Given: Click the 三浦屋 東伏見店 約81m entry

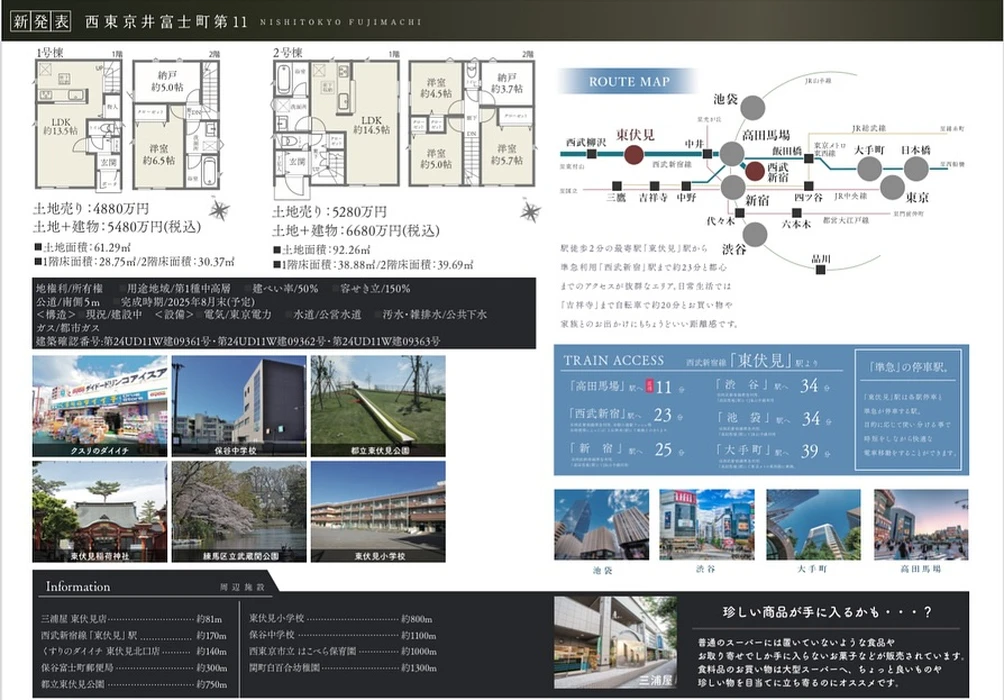Looking at the screenshot, I should point(131,619).
